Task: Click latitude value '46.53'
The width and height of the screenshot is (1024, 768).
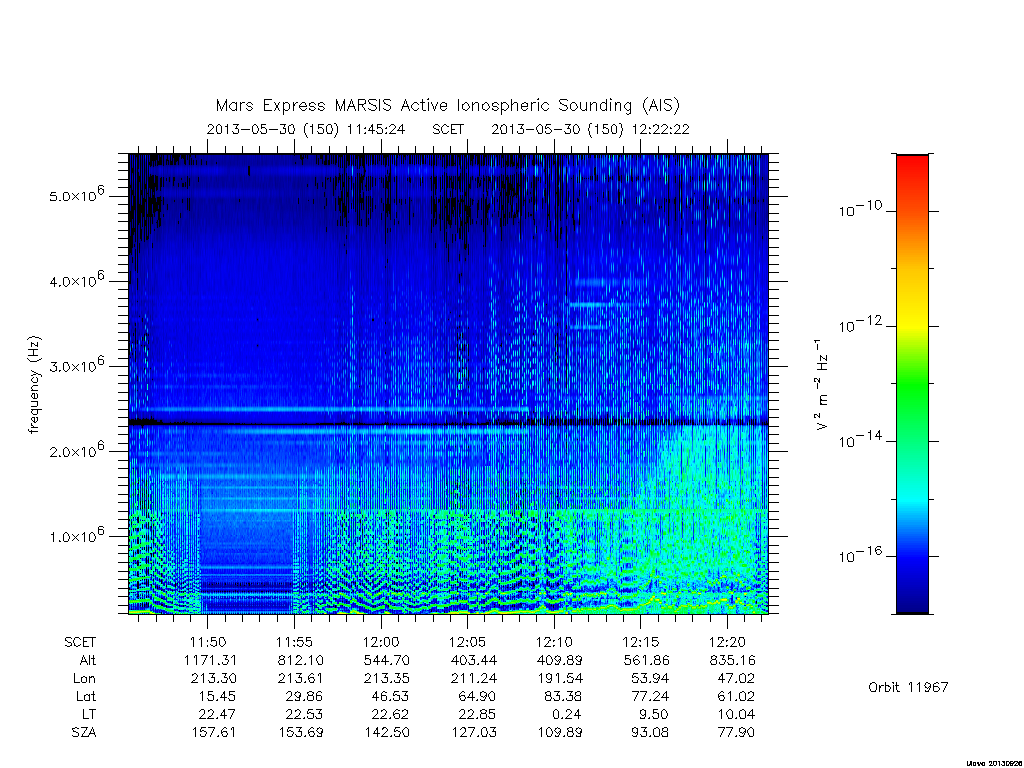Action: (391, 696)
